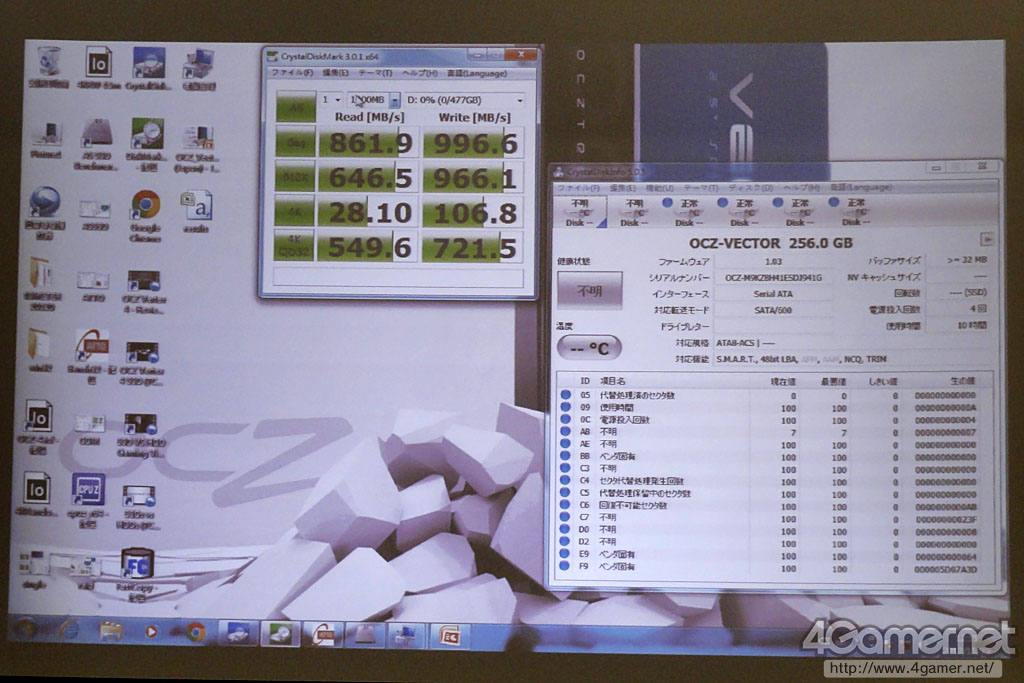Open Windows Explorer folder icon on the taskbar
Screen dimensions: 1024x683
[111, 631]
